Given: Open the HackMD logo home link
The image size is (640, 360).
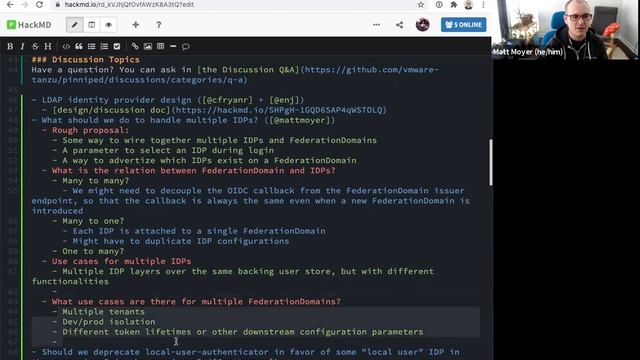Looking at the screenshot, I should 29,25.
